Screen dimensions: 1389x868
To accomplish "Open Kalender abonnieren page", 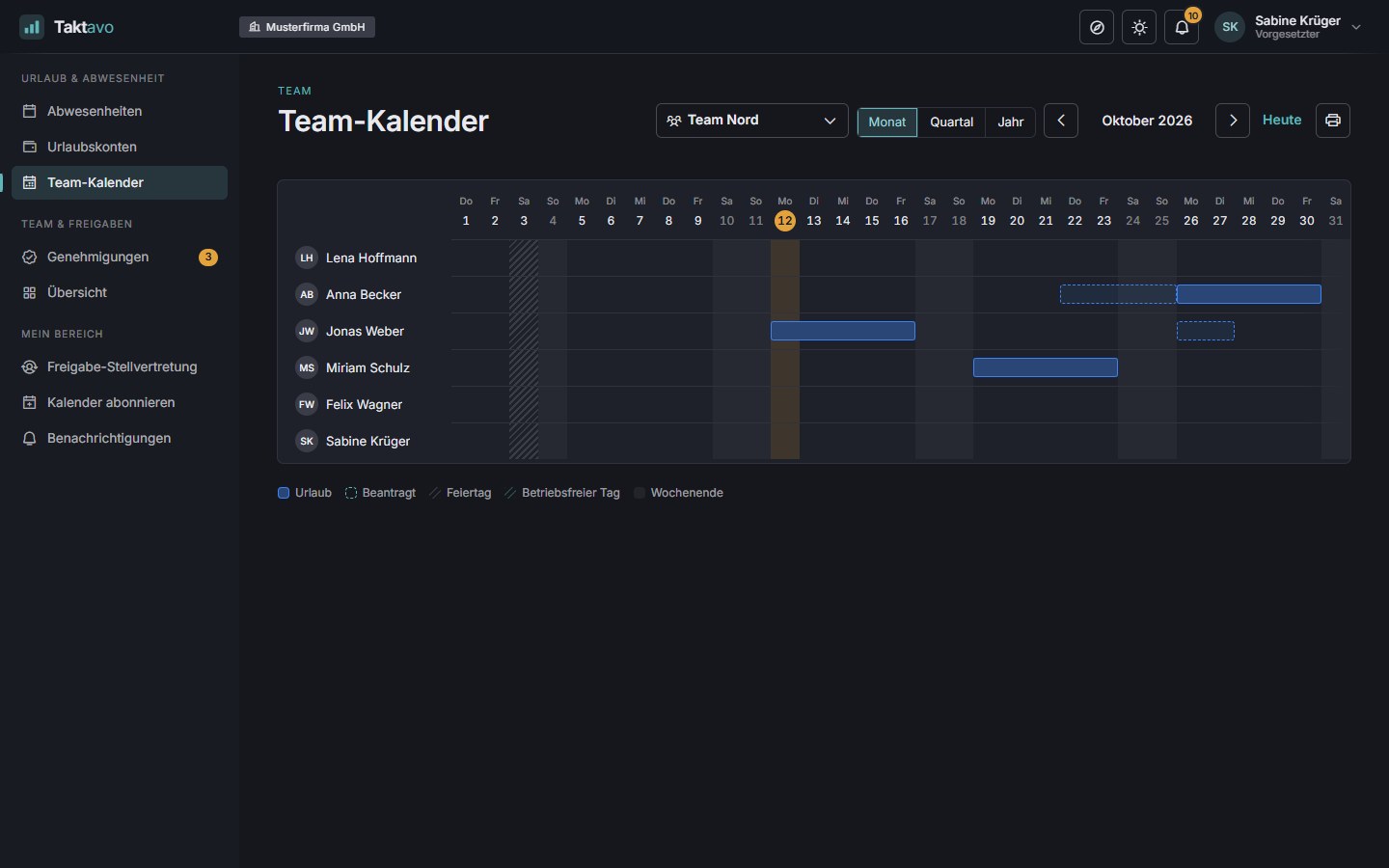I will (120, 402).
